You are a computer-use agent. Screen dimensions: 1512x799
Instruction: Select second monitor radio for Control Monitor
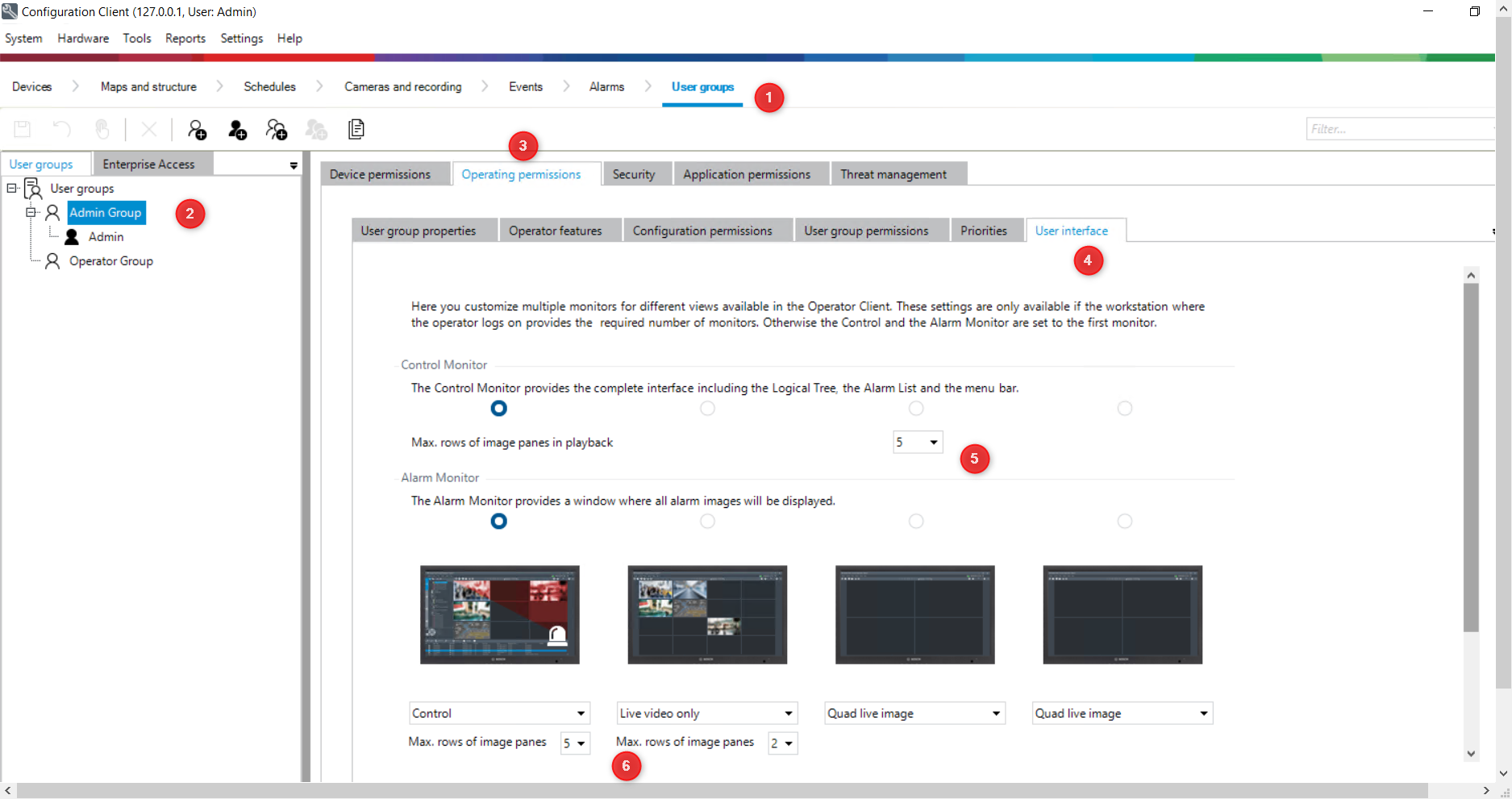click(x=707, y=409)
